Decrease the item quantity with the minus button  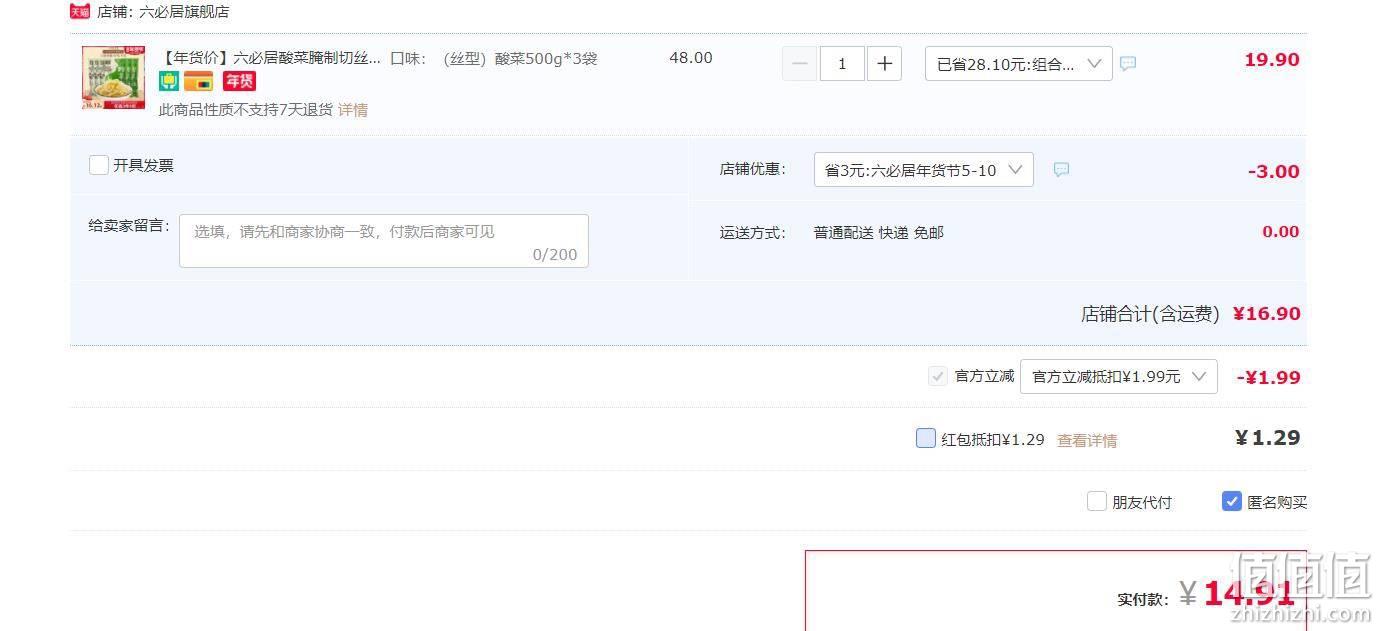pos(799,64)
